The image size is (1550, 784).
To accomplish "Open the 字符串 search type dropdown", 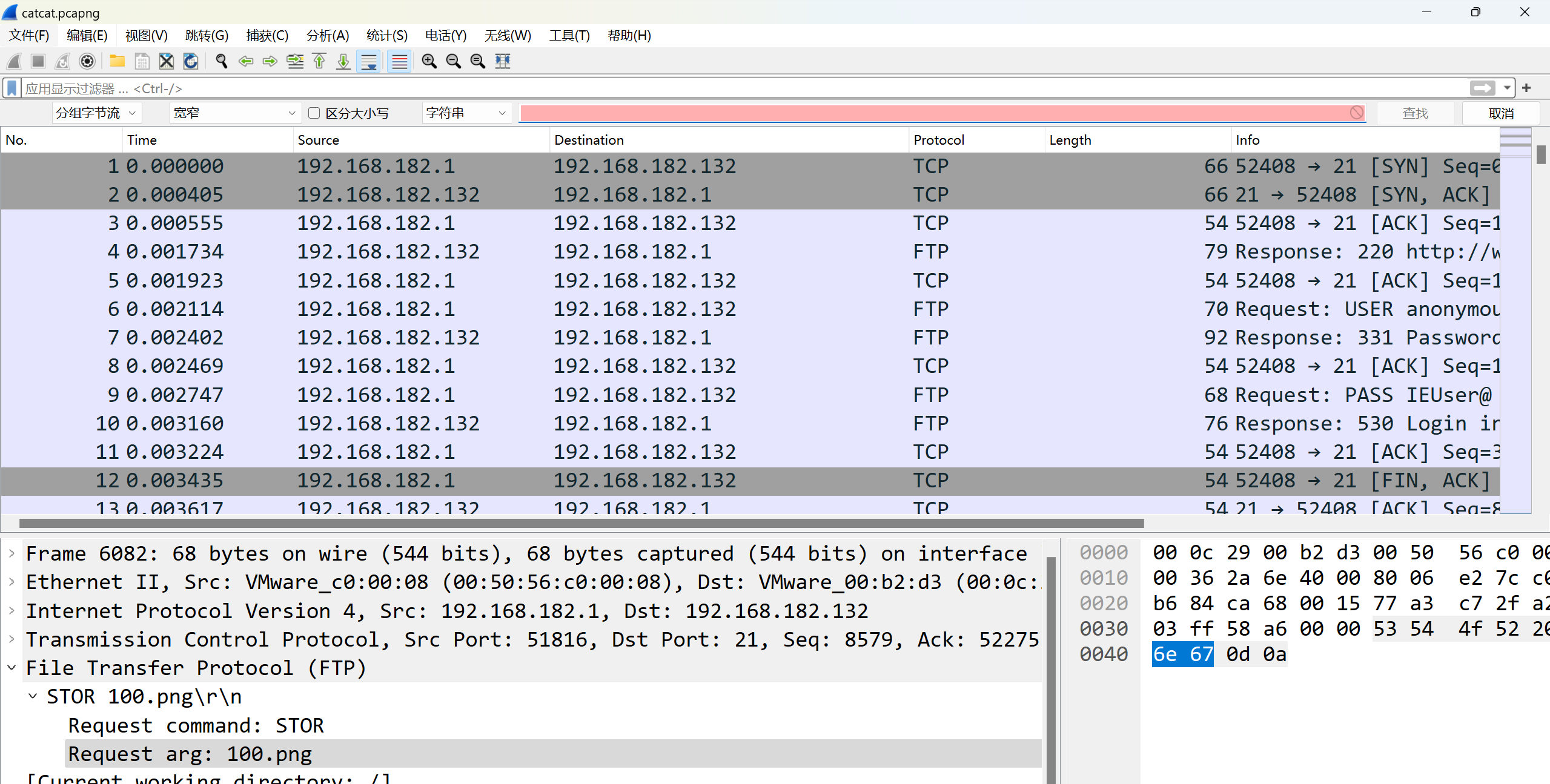I will (465, 113).
